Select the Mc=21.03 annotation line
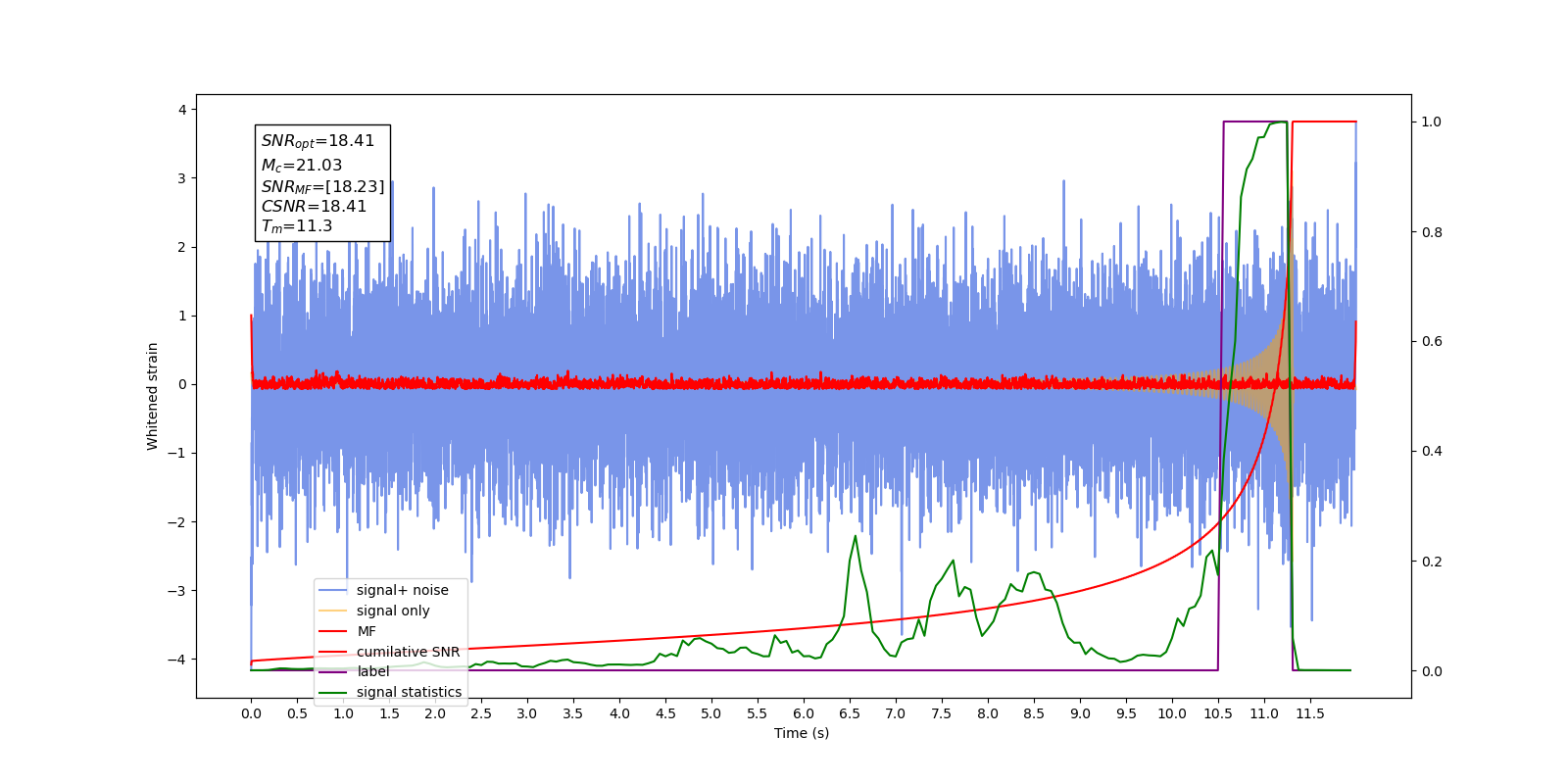This screenshot has width=1568, height=784. [x=302, y=166]
